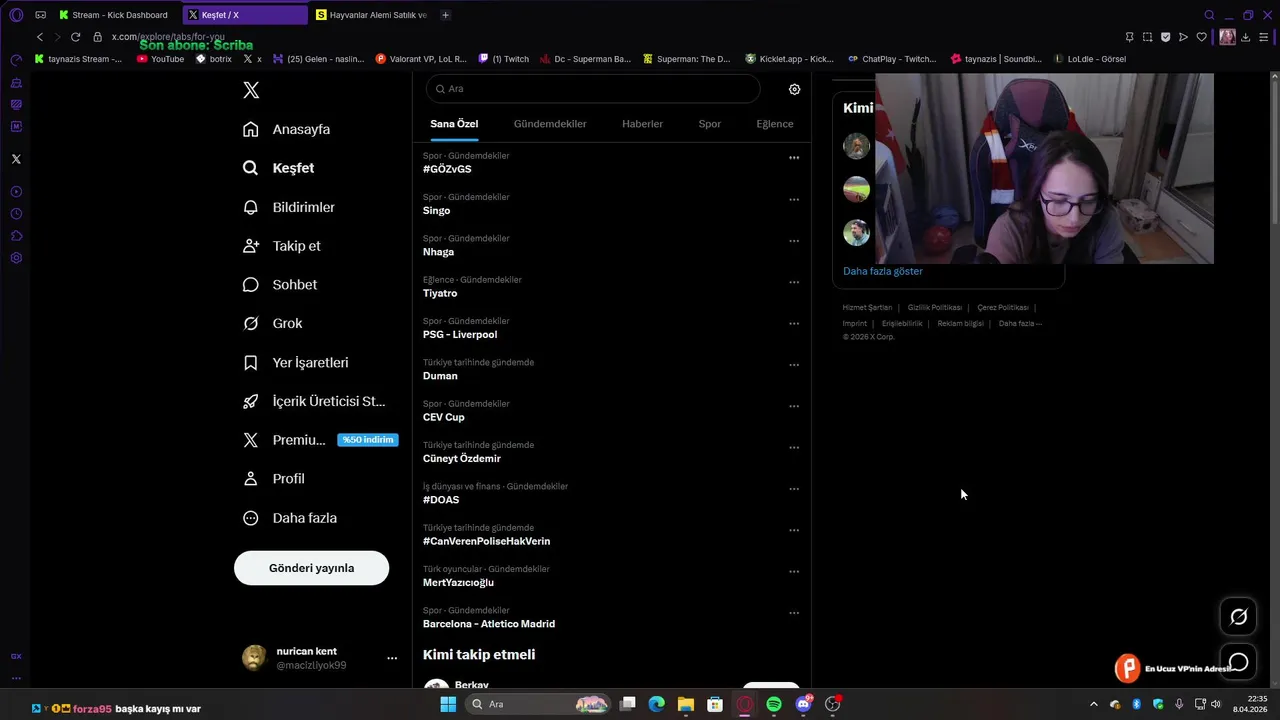Open more options for PSG - Liverpool
Image resolution: width=1280 pixels, height=720 pixels.
[794, 324]
